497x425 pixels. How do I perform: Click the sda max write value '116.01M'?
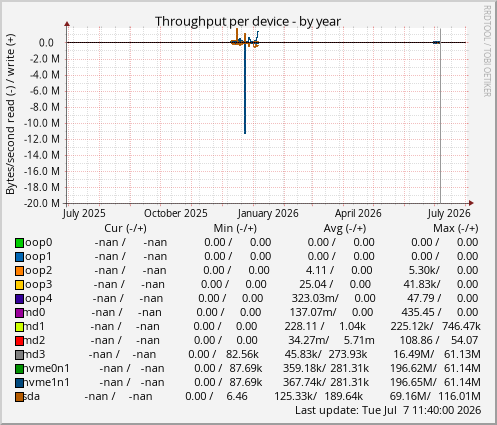coord(460,396)
